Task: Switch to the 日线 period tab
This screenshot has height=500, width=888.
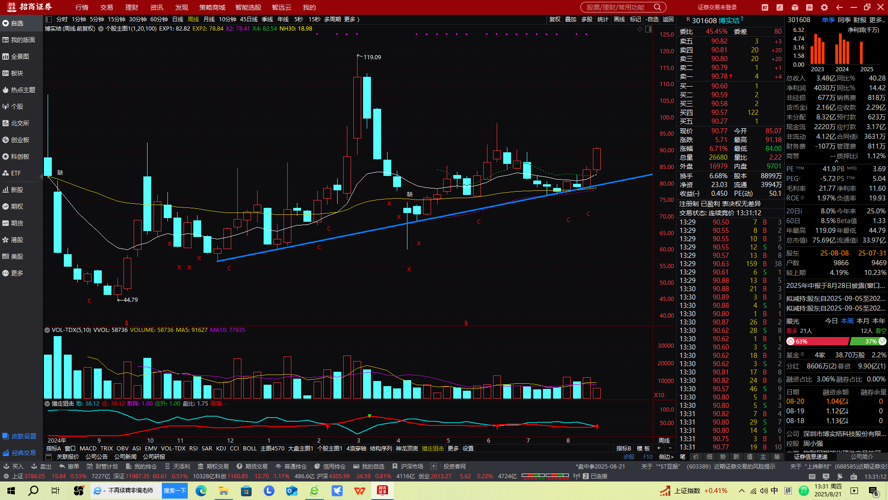Action: (177, 19)
